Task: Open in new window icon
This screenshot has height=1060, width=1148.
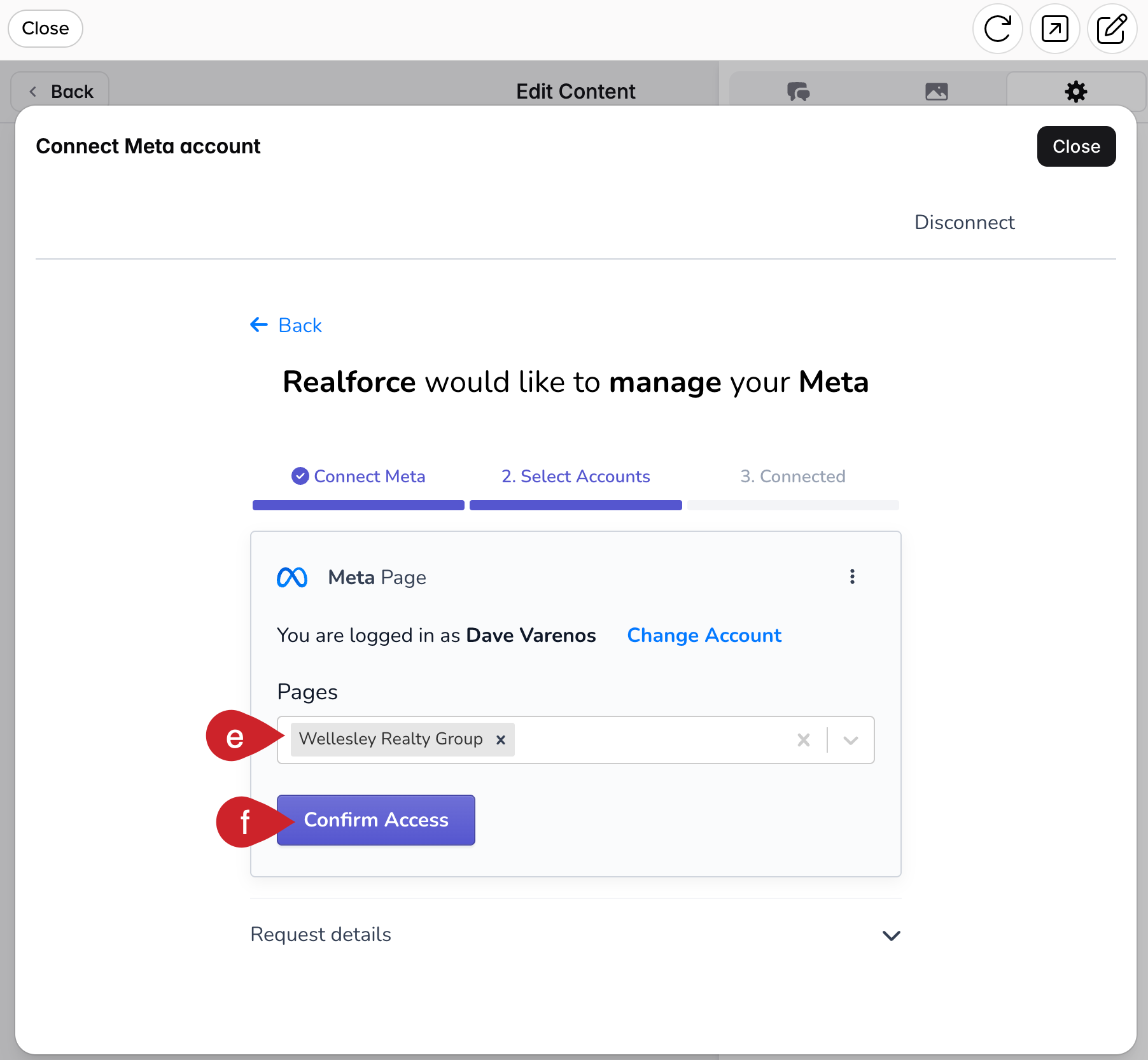Action: click(x=1054, y=29)
